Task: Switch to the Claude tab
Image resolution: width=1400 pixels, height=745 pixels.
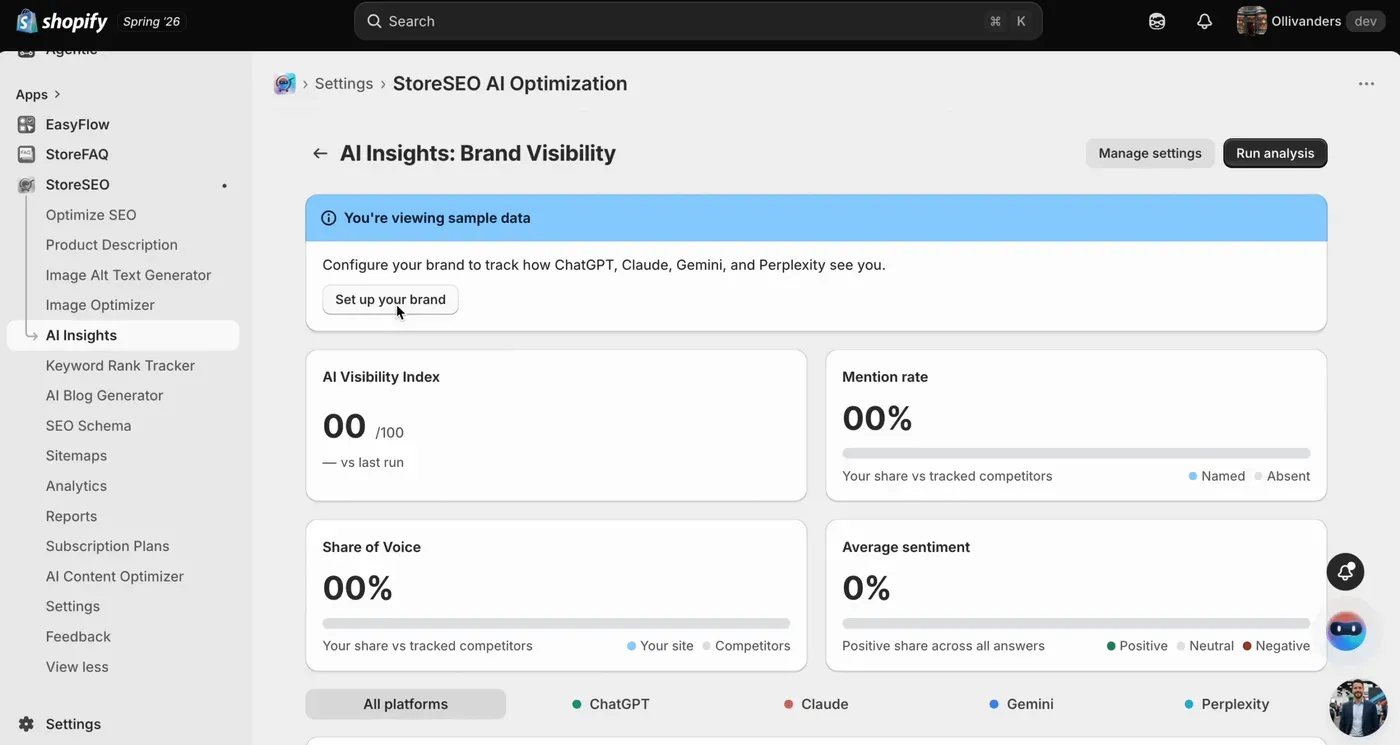Action: coord(816,704)
